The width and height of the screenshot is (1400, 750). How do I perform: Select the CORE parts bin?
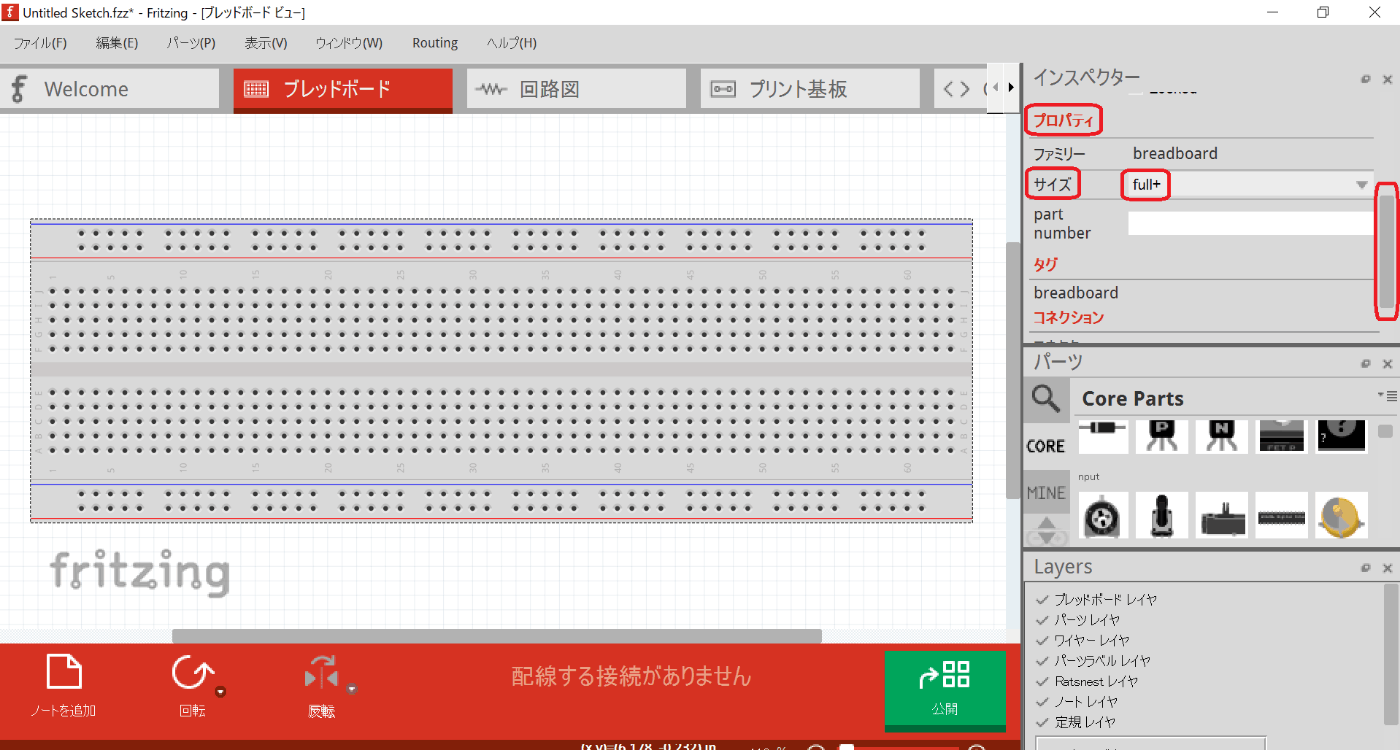(x=1046, y=446)
